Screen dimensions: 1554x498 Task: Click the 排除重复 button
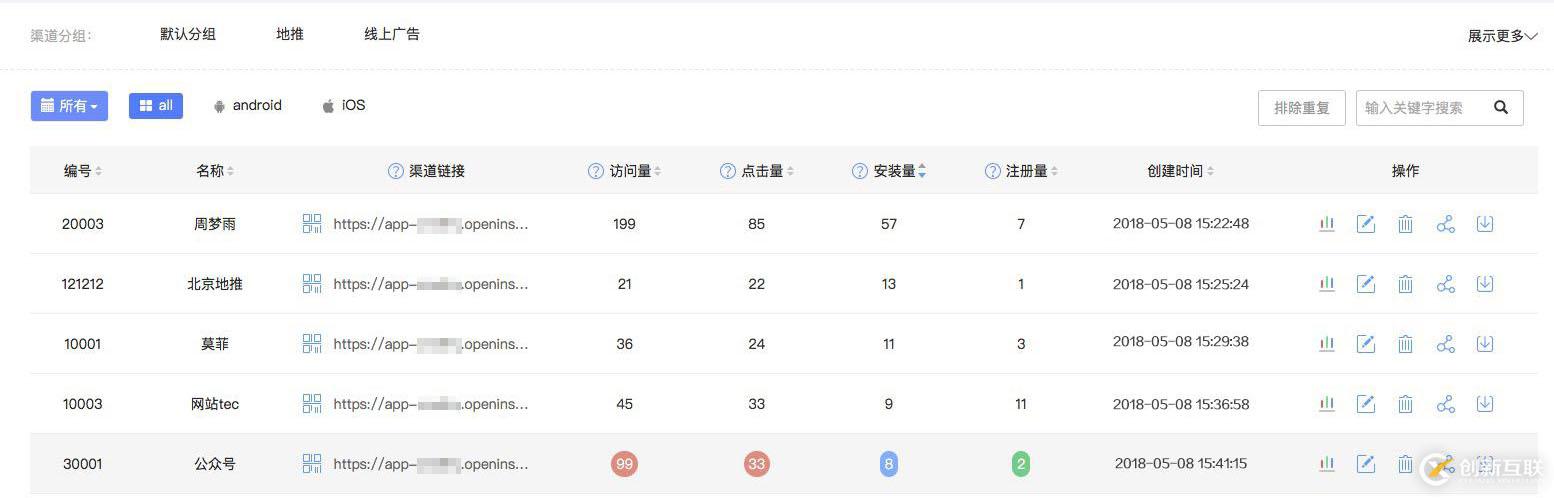[1301, 108]
